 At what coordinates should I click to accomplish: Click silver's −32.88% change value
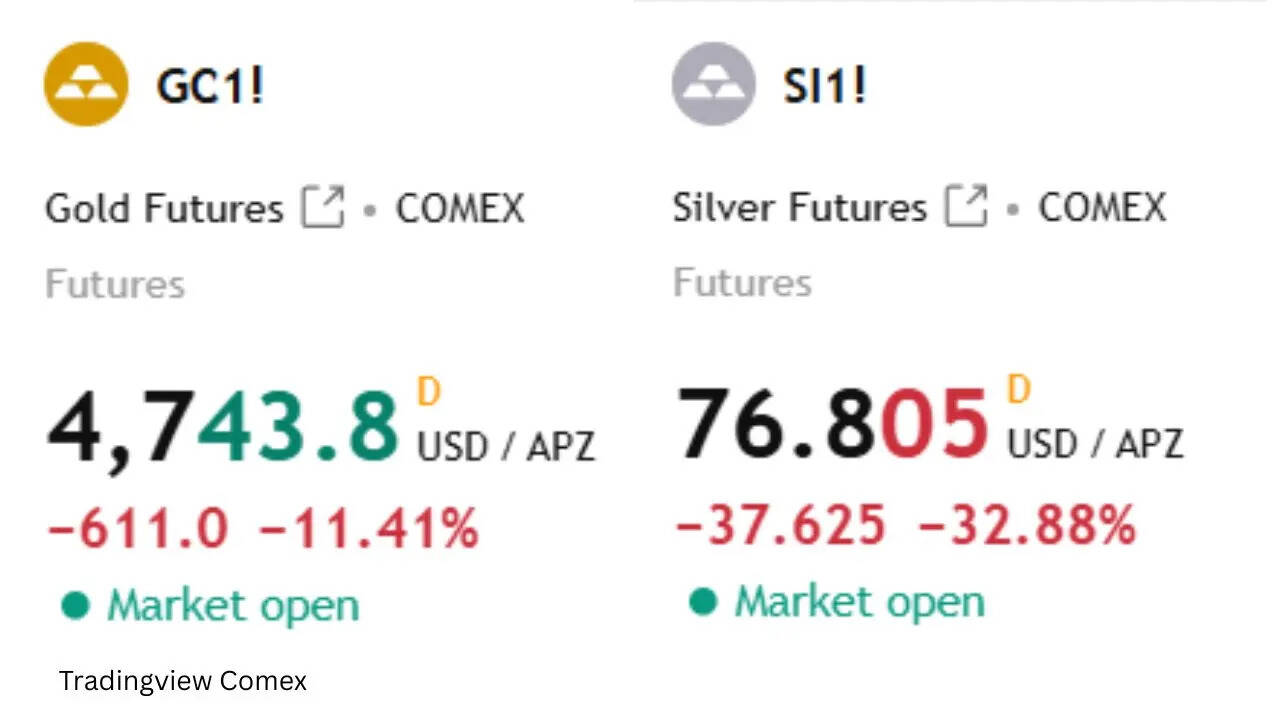point(1026,525)
